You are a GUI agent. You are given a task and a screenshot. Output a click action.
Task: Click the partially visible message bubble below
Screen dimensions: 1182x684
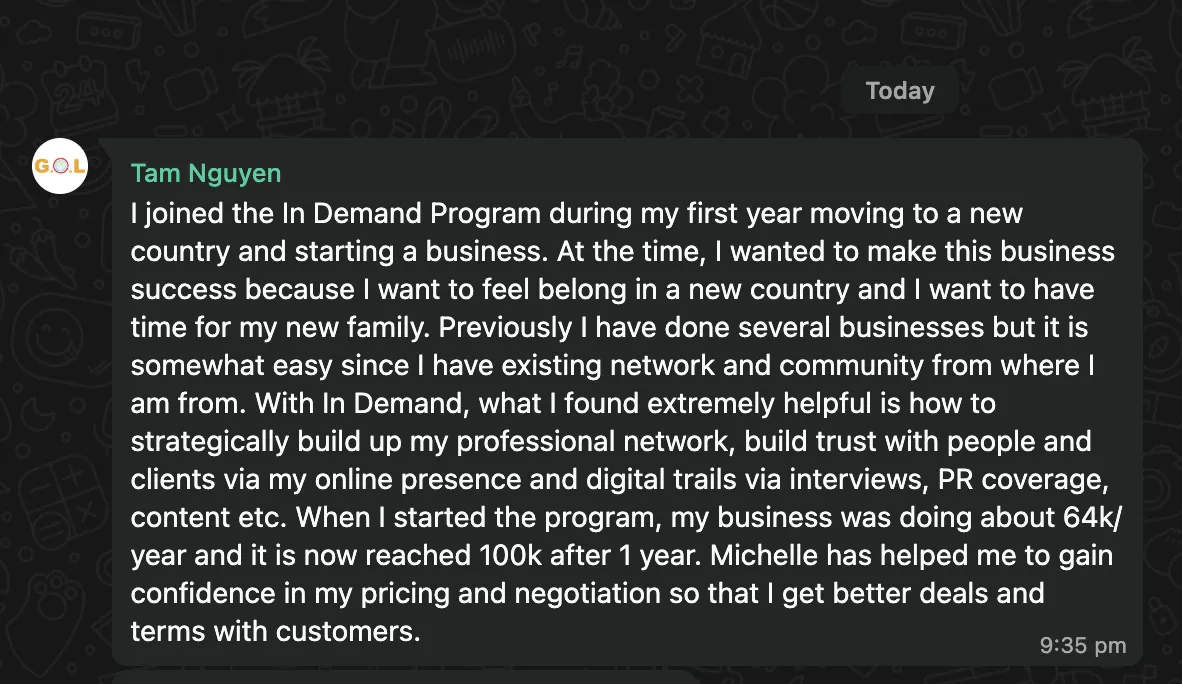tap(400, 677)
